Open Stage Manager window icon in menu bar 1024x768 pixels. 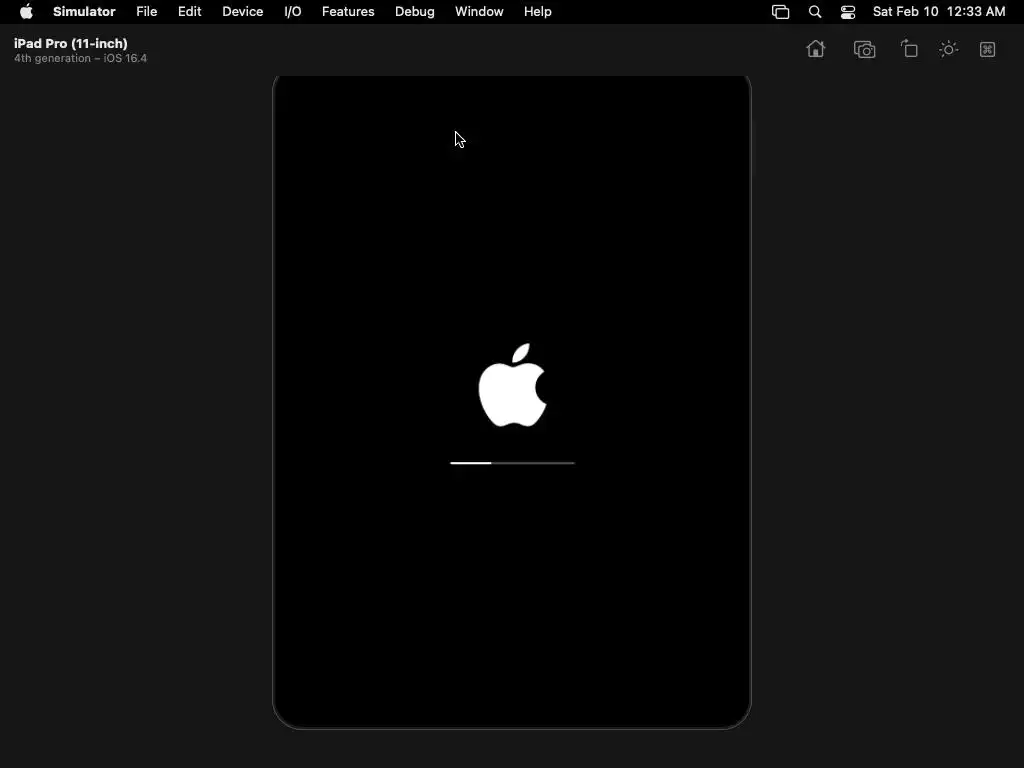pyautogui.click(x=780, y=12)
